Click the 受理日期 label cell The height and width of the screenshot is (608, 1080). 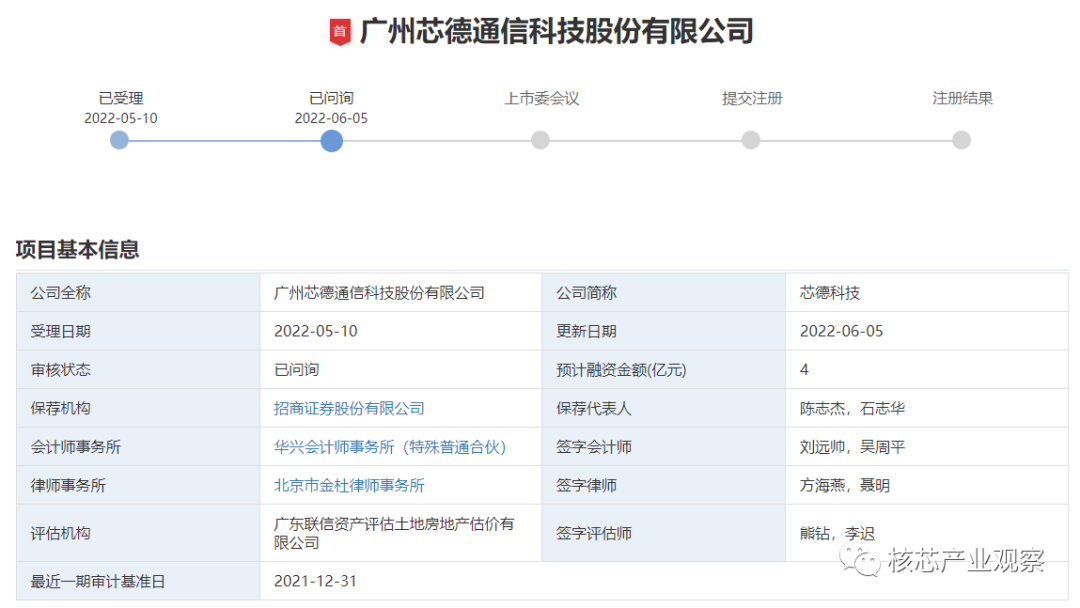(138, 331)
